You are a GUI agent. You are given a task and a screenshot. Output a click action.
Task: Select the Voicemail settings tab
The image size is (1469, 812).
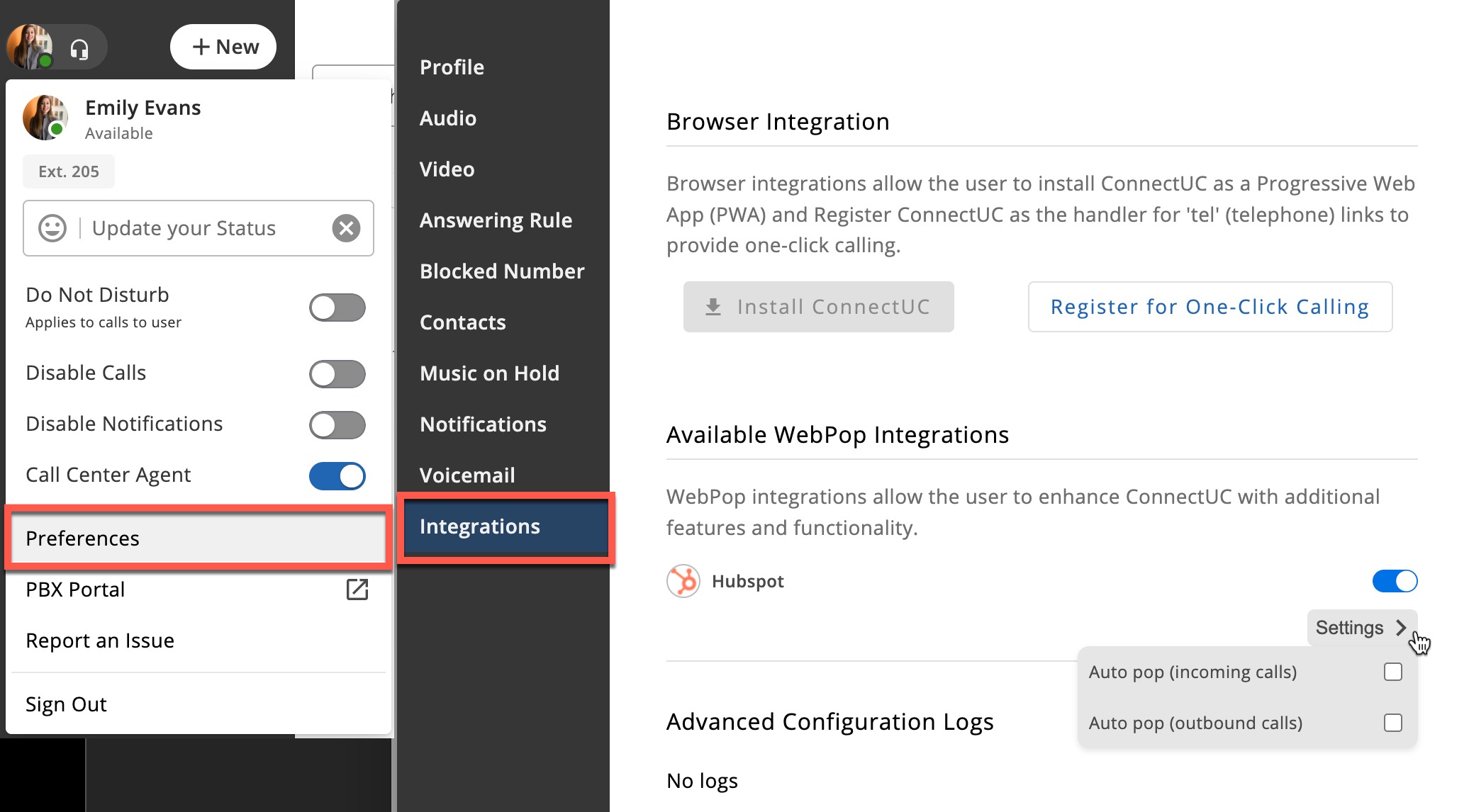point(467,475)
